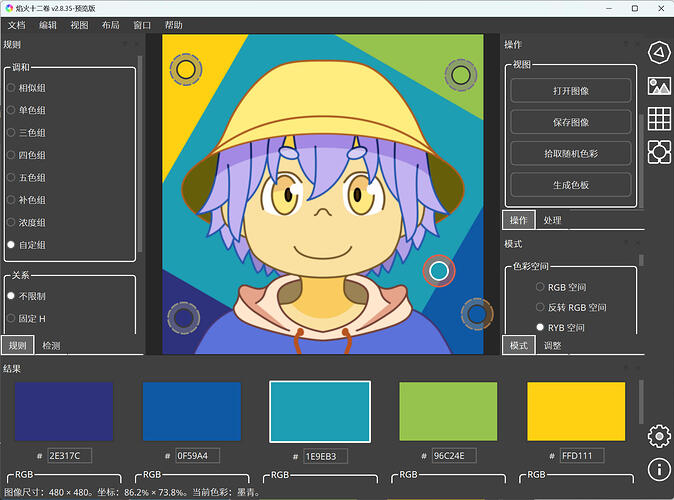Switch to the 检测 tab

50,345
